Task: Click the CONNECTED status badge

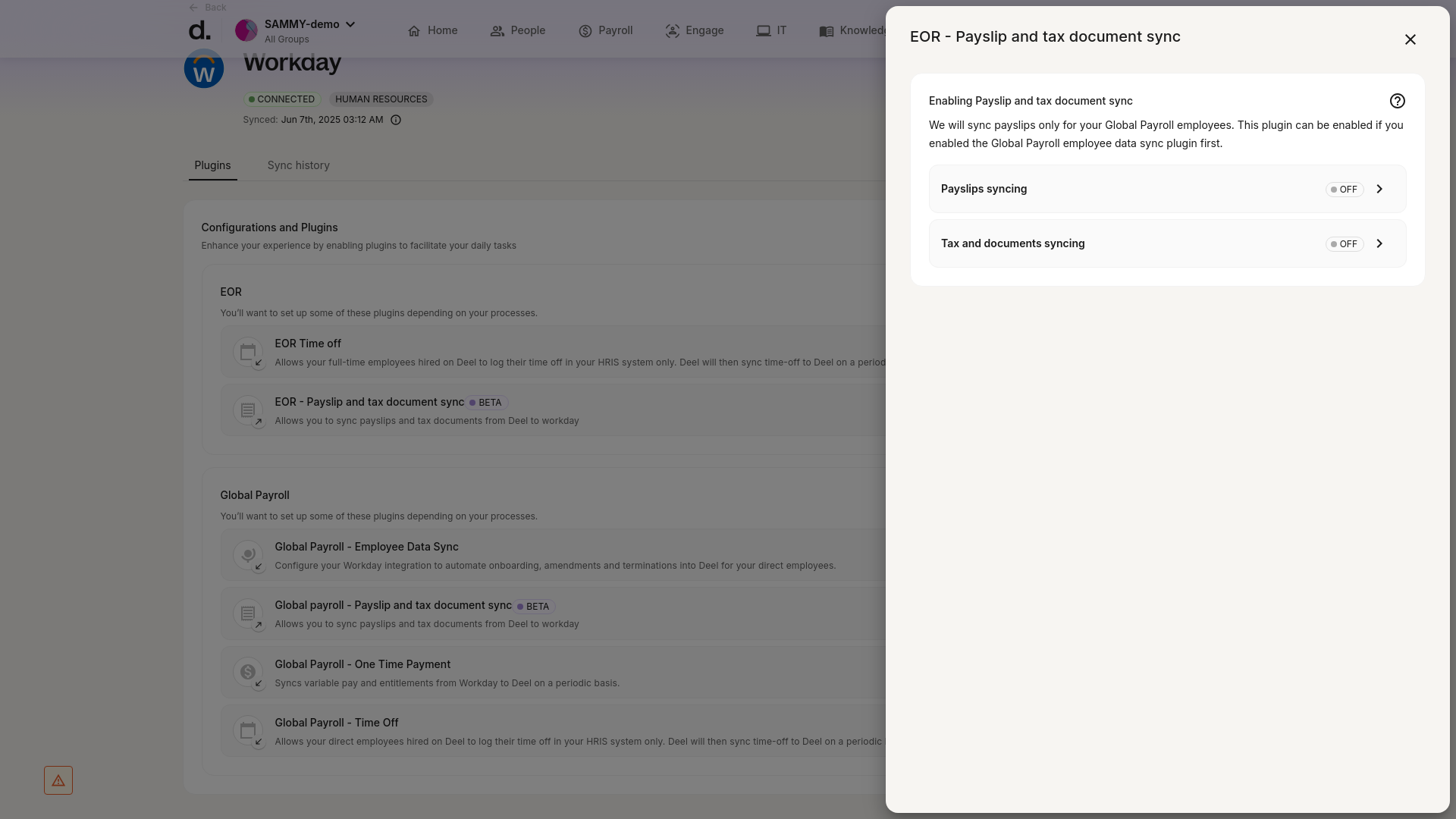Action: coord(282,99)
